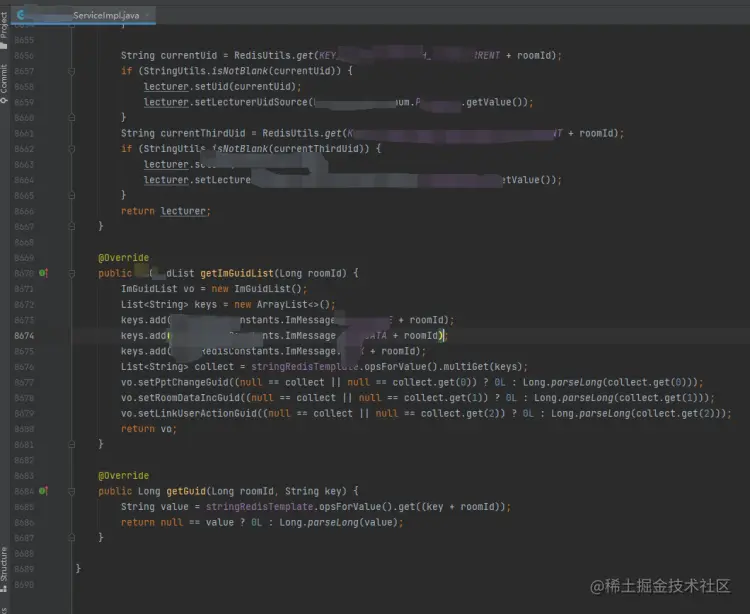
Task: Click 'stringRedisTemplate' in the String value line
Action: 259,507
